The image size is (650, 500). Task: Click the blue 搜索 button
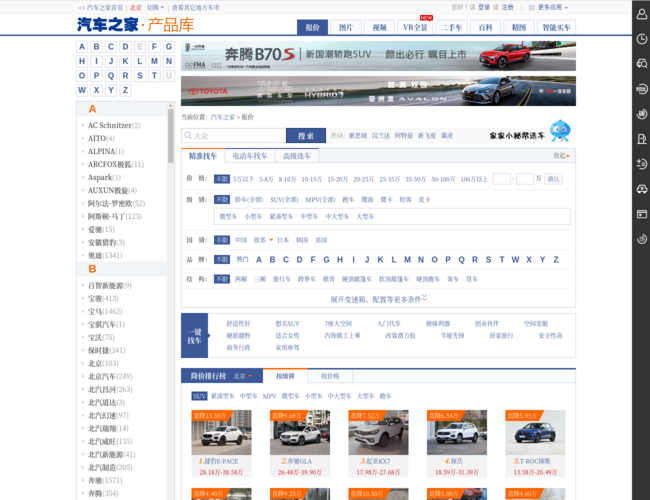tap(306, 136)
